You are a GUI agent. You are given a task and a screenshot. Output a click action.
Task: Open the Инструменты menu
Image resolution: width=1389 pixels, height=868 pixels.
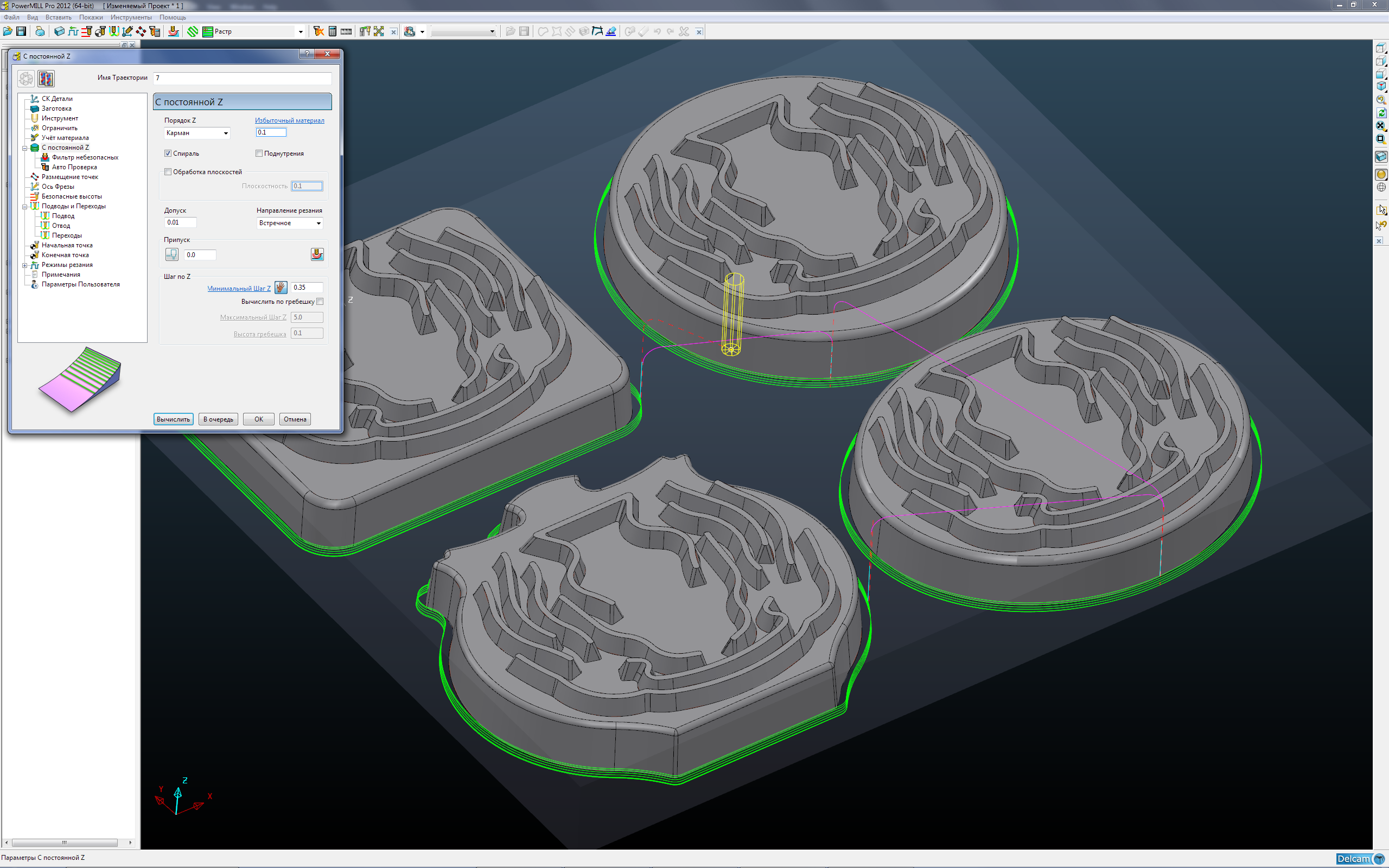point(131,17)
